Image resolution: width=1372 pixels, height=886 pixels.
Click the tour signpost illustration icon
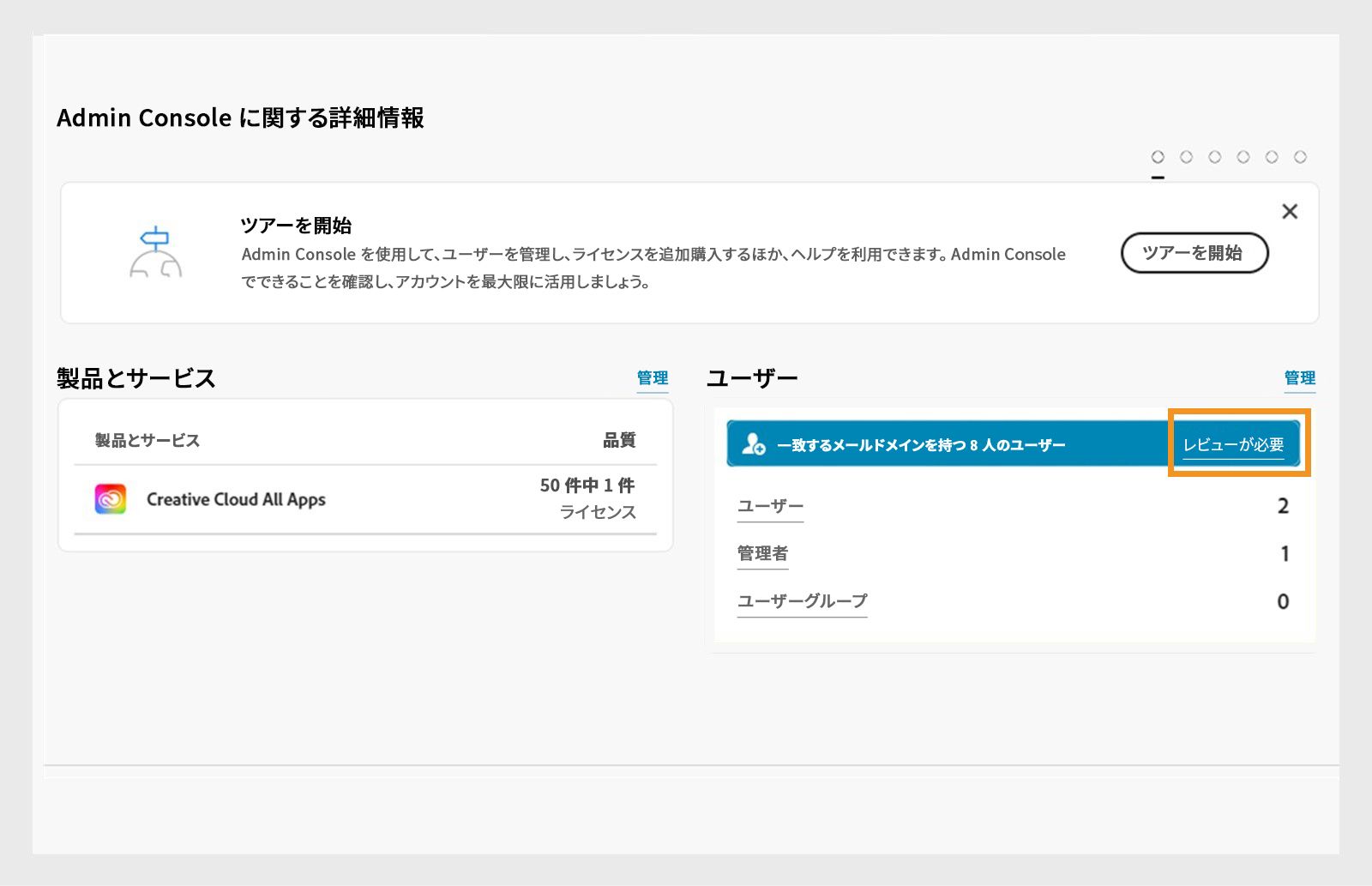tap(155, 252)
